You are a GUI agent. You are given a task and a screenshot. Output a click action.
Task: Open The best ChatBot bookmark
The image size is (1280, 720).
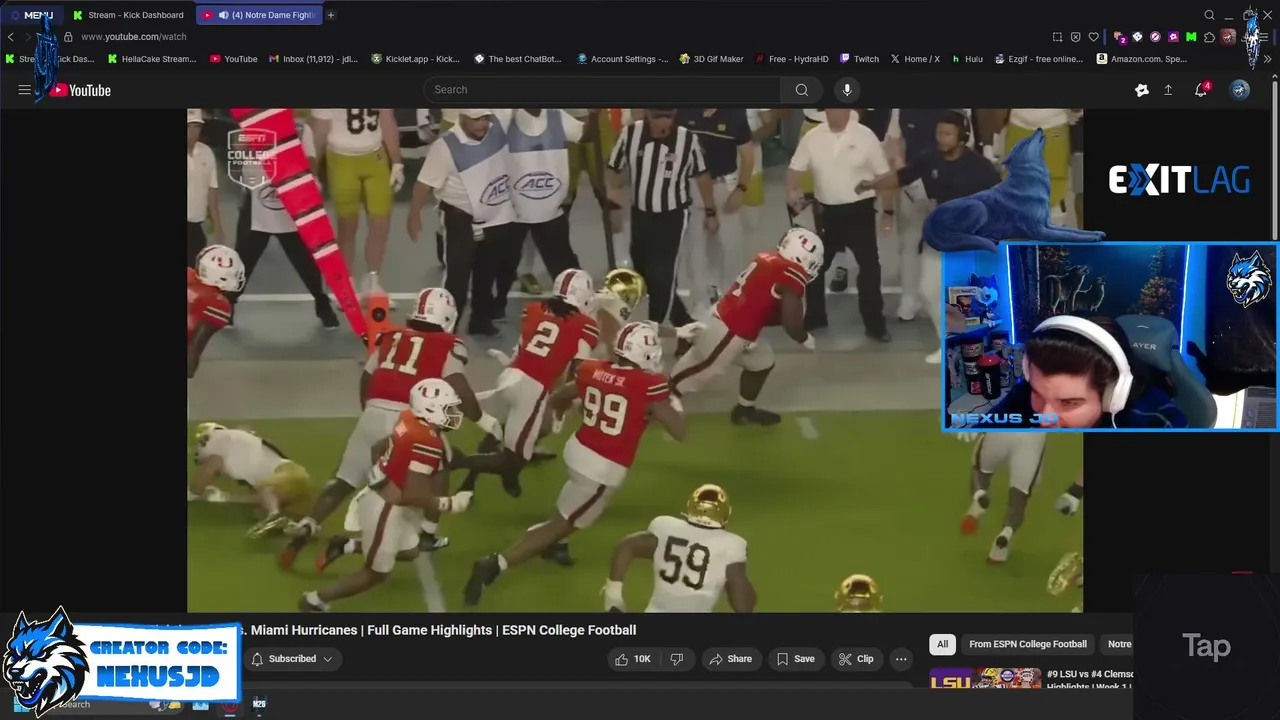(518, 59)
